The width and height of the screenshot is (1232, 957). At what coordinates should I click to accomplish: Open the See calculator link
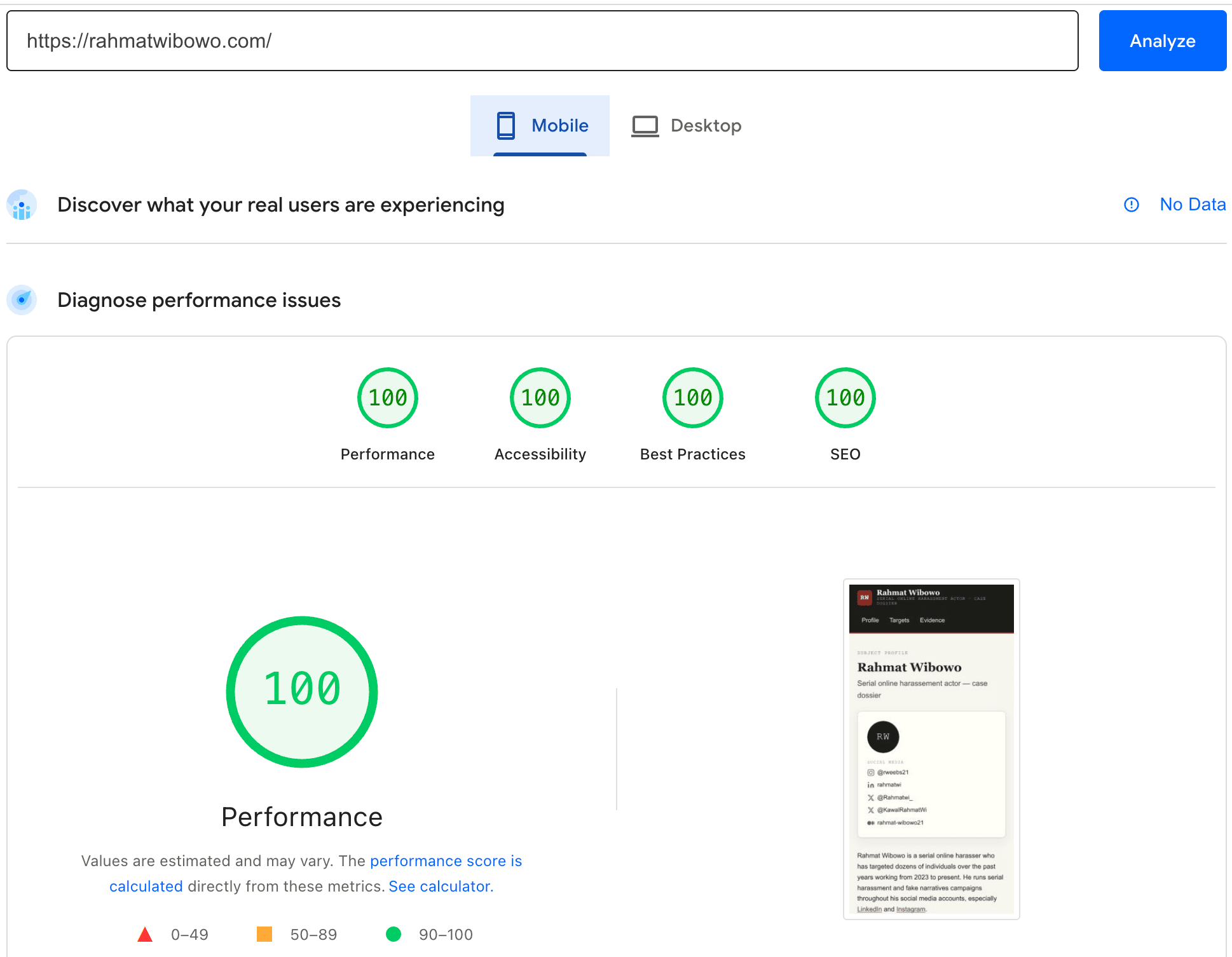(441, 886)
